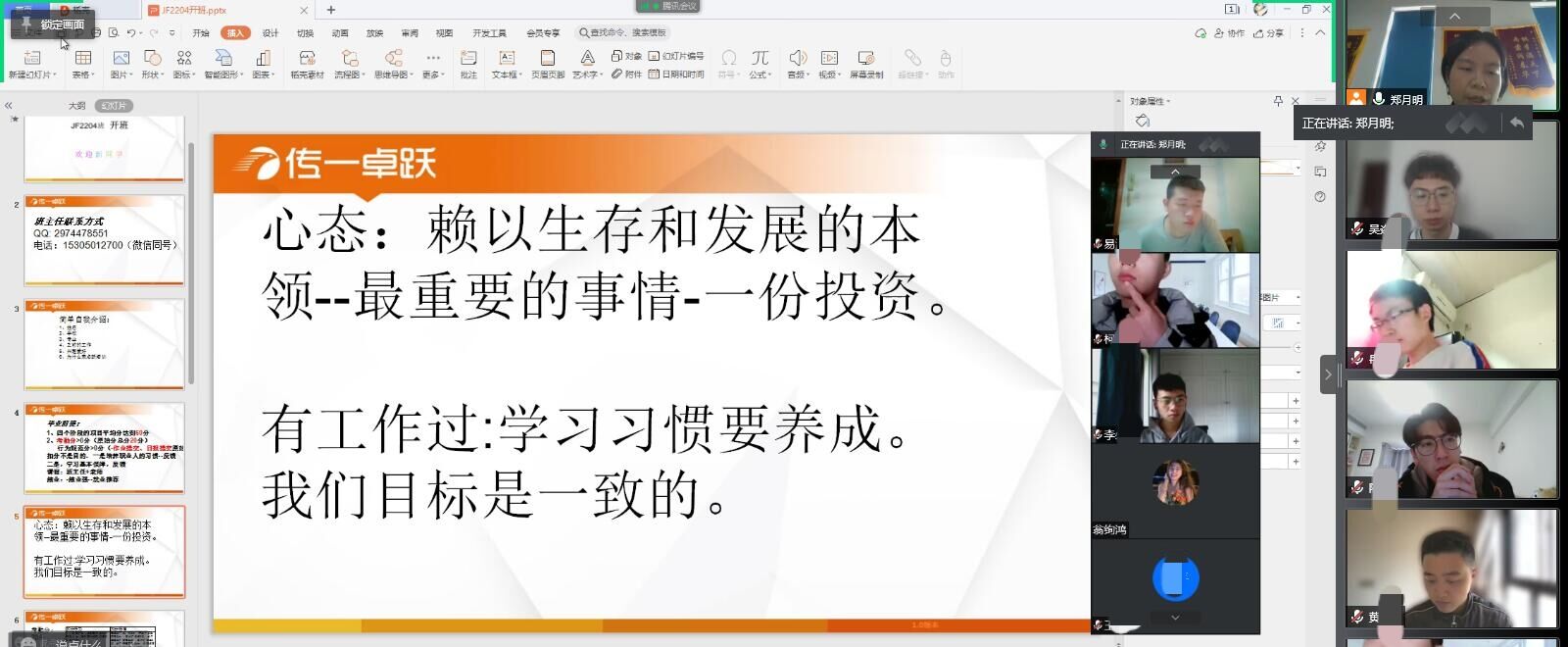Click the cloud sync status icon
Screen dimensions: 1568x647
point(1200,33)
